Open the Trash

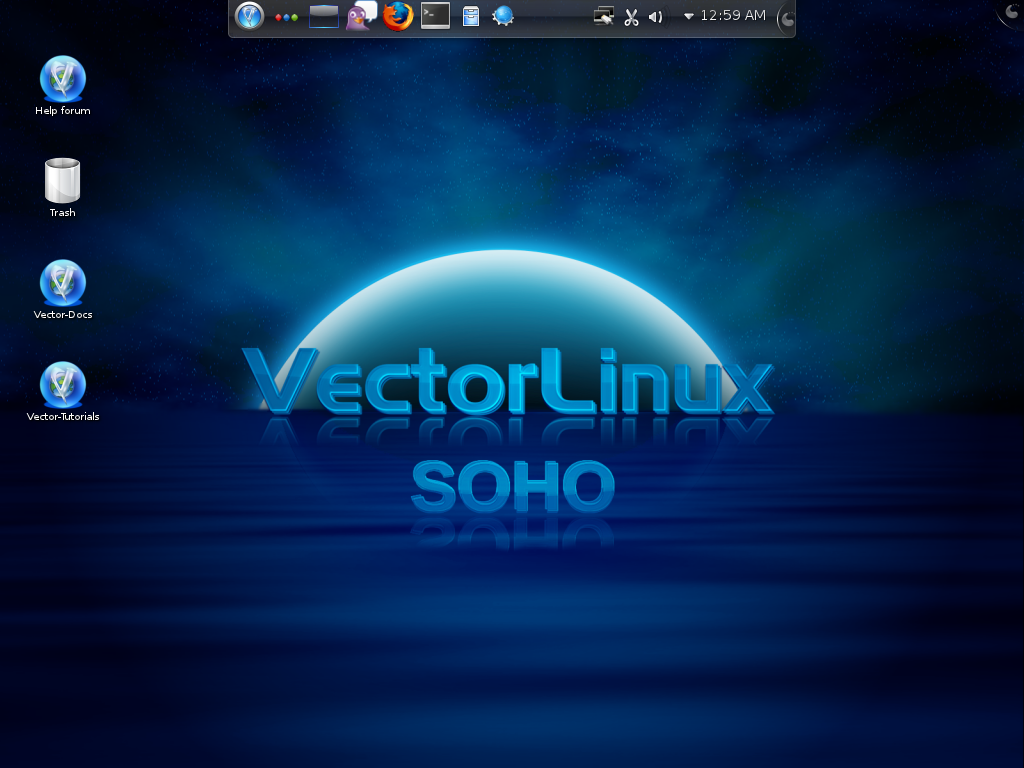tap(62, 180)
